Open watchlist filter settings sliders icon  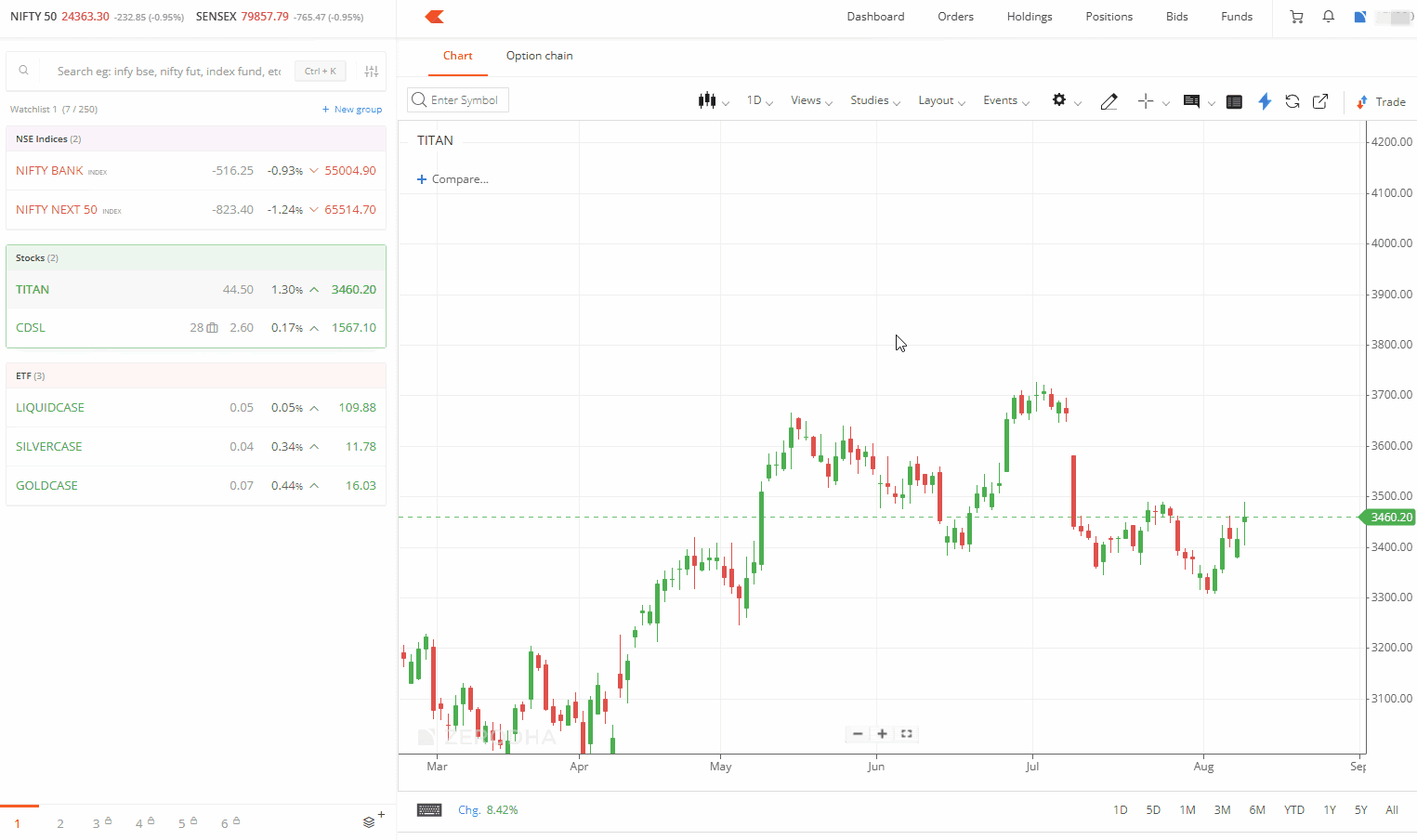tap(372, 72)
